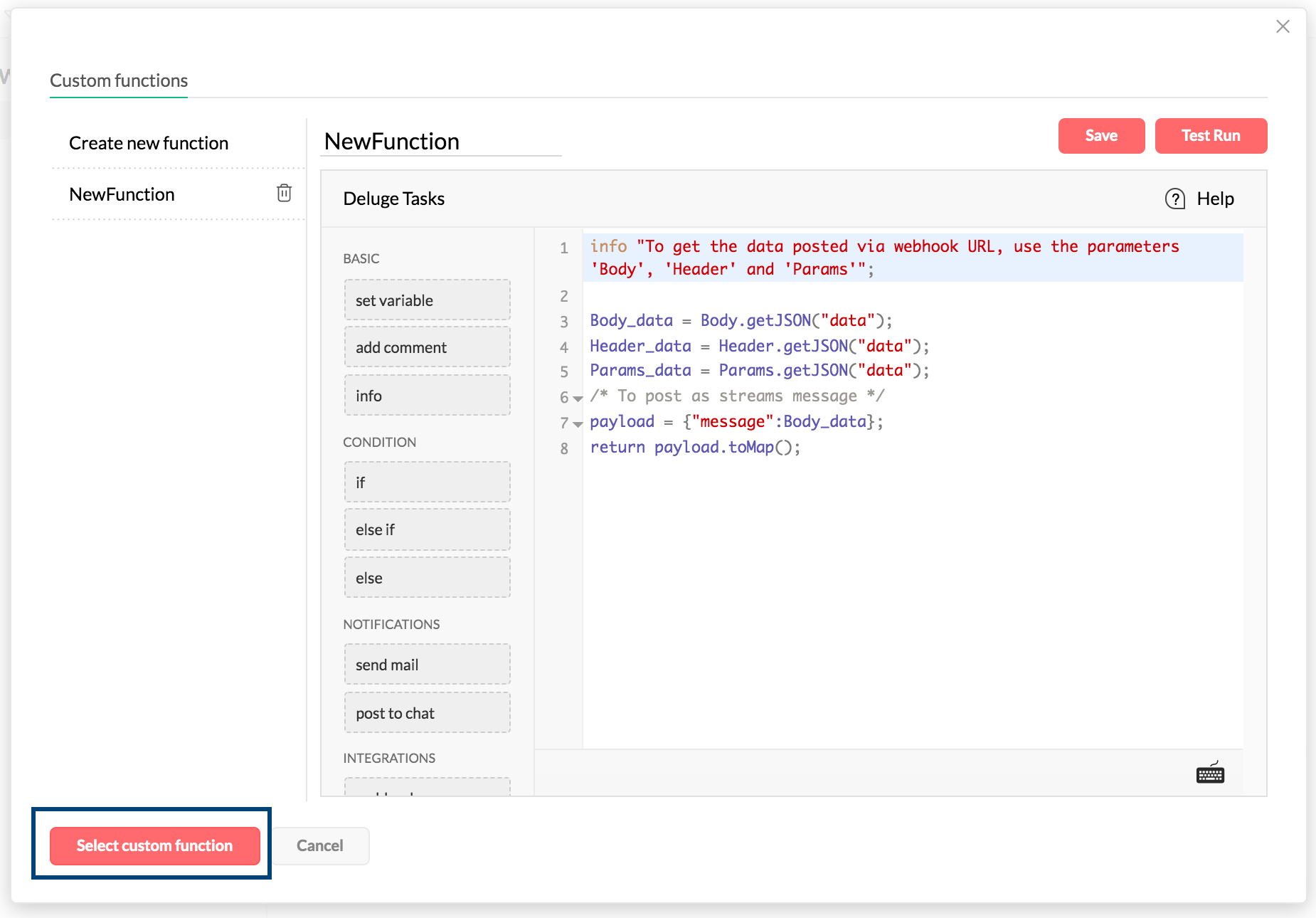The width and height of the screenshot is (1316, 918).
Task: Edit the NewFunction name field
Action: point(440,142)
